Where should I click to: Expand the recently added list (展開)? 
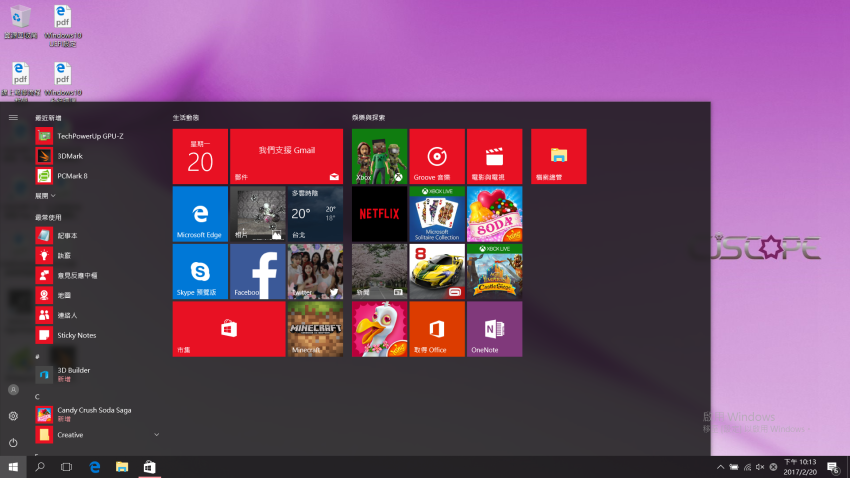coord(46,196)
